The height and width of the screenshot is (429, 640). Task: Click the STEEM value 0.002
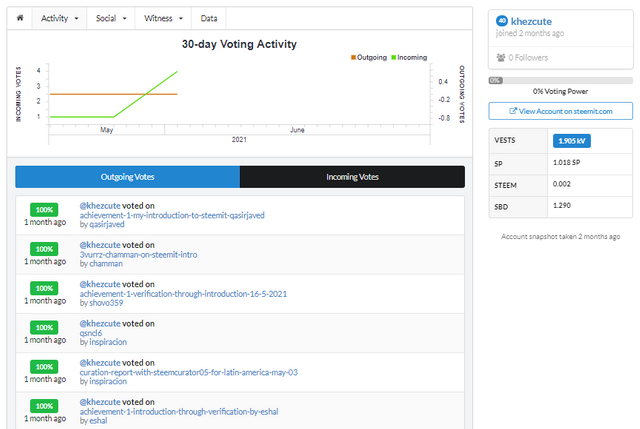tap(562, 184)
